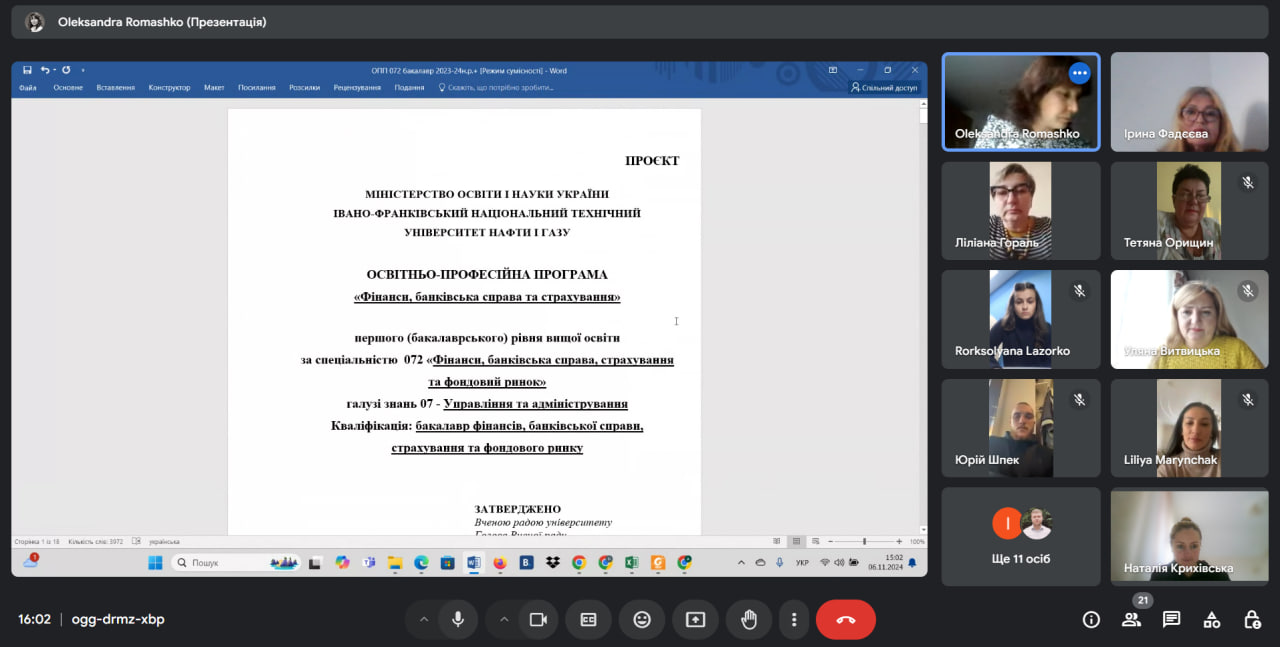
Task: Click the Спільний доступ share button
Action: click(x=884, y=87)
